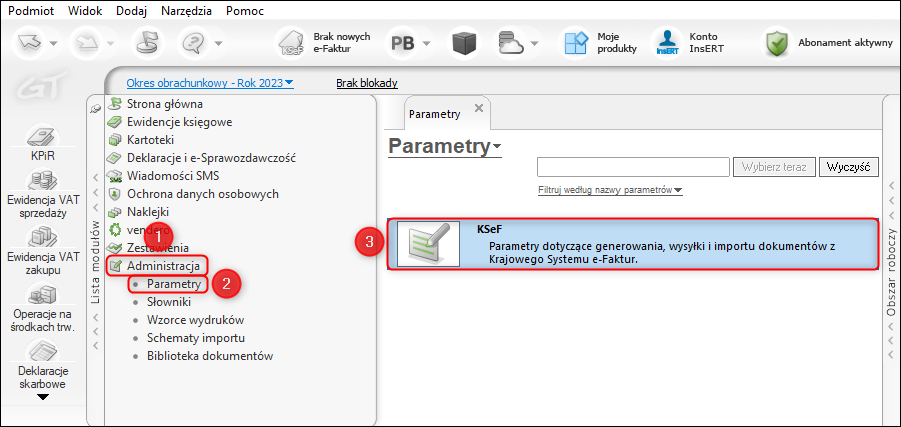Click the Wyczyść button
This screenshot has height=427, width=901.
(848, 167)
